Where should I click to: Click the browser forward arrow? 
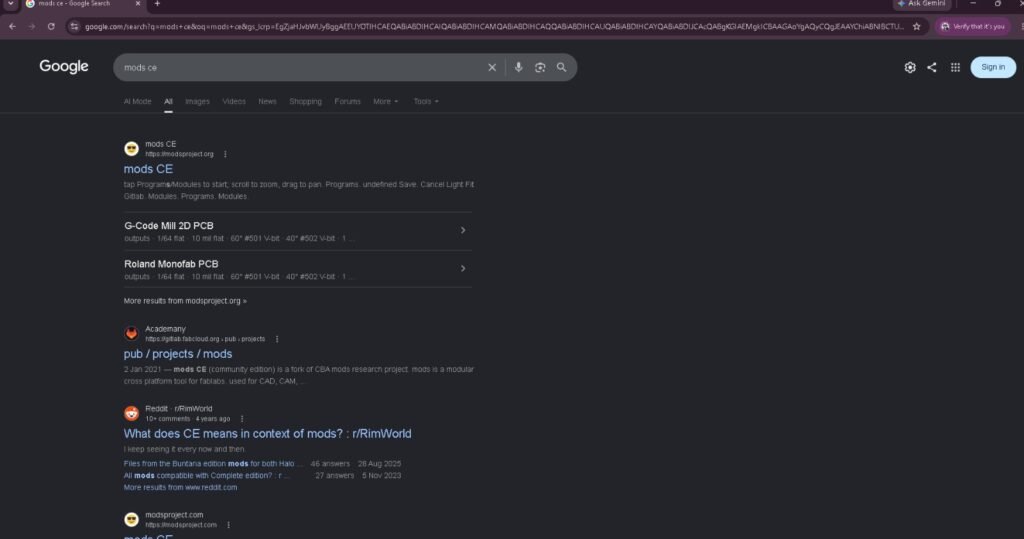(x=31, y=26)
